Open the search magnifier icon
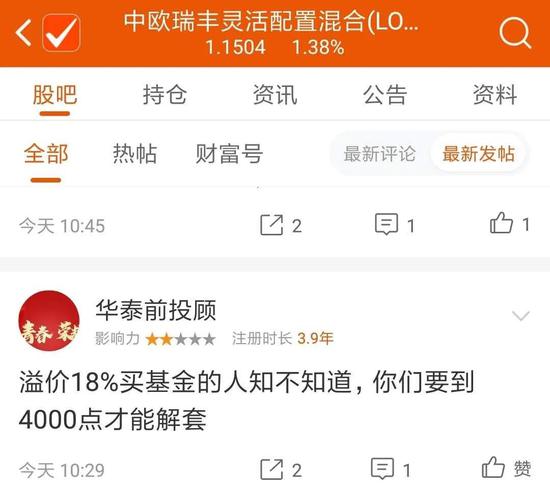The image size is (550, 489). [x=515, y=33]
